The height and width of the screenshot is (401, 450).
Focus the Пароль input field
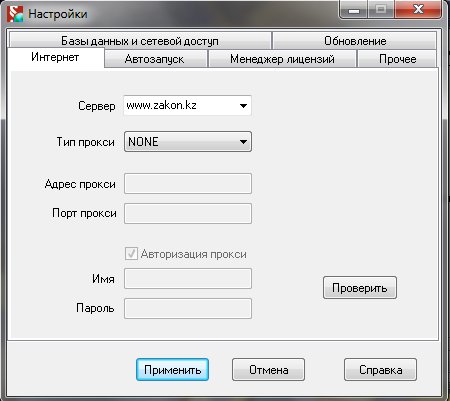pos(188,309)
